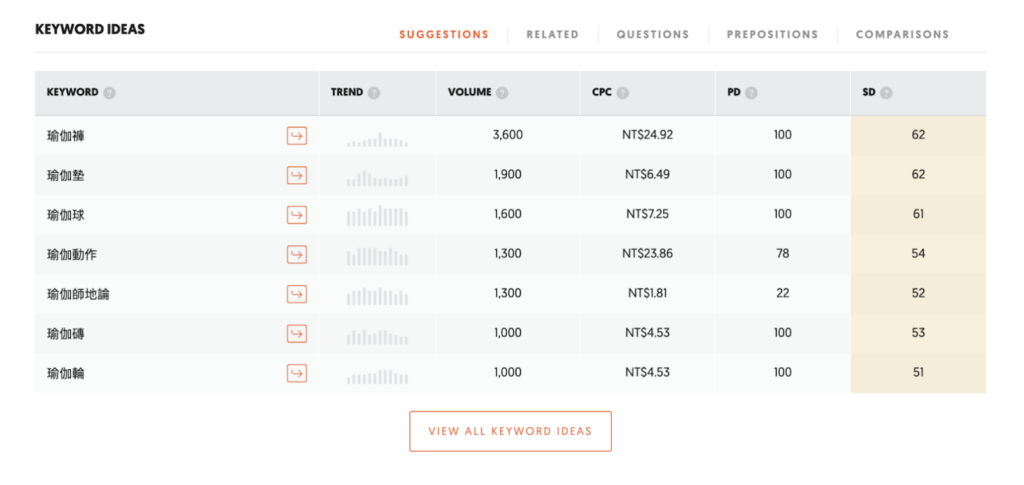Open arrow icon for 瑜伽動作 keyword
The width and height of the screenshot is (1024, 485).
pyautogui.click(x=296, y=255)
